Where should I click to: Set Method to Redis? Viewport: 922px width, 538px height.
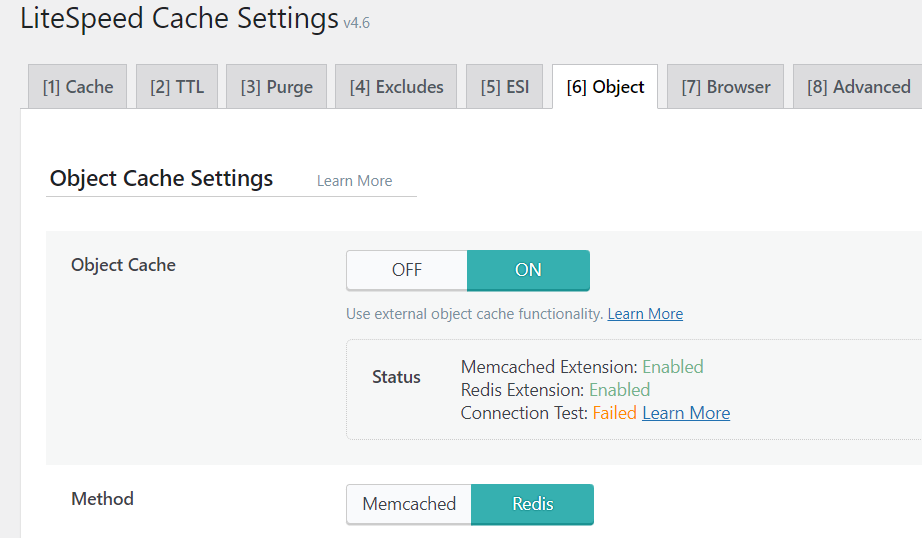(533, 504)
